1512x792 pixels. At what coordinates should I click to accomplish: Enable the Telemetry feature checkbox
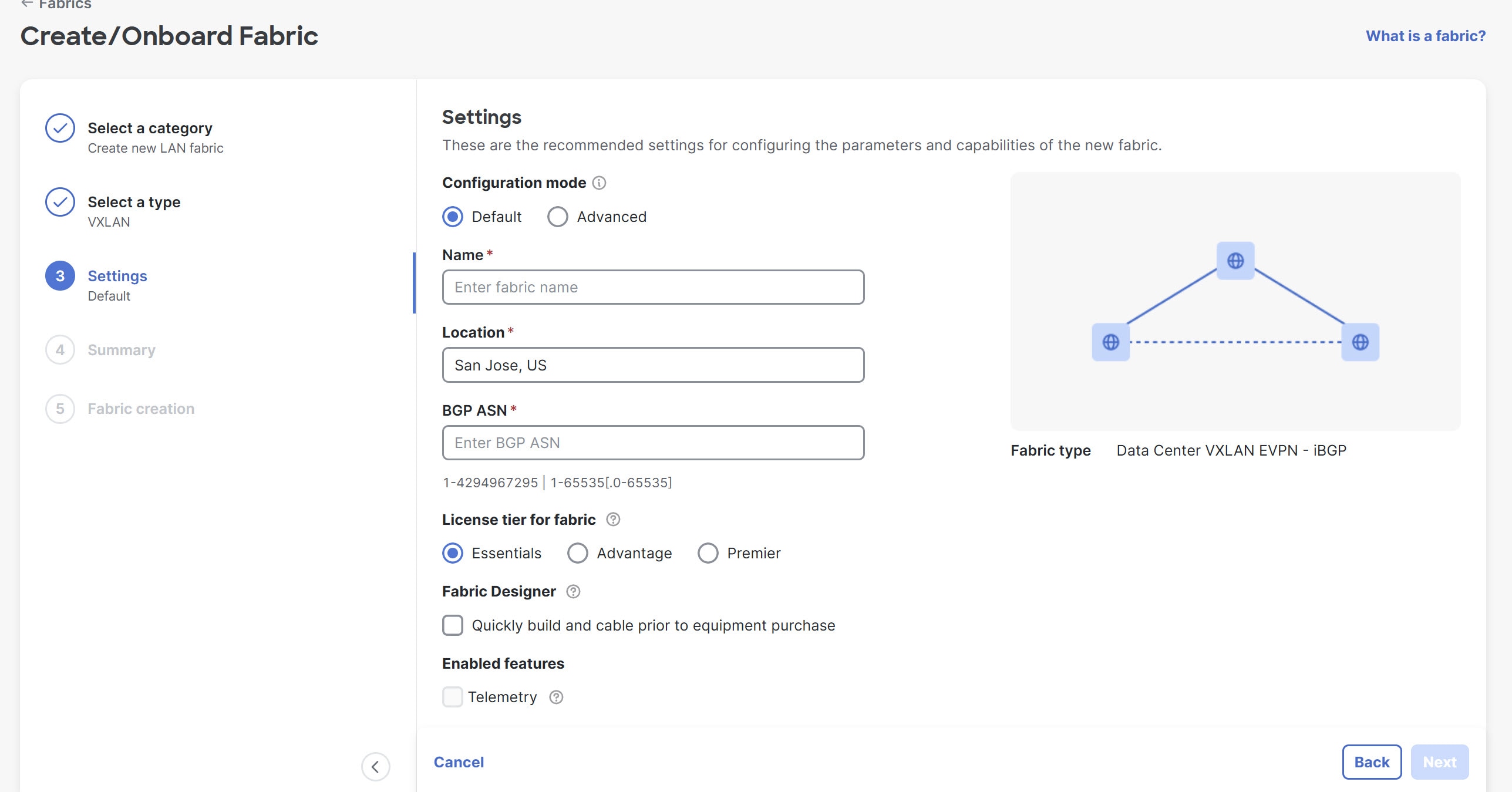[x=452, y=697]
